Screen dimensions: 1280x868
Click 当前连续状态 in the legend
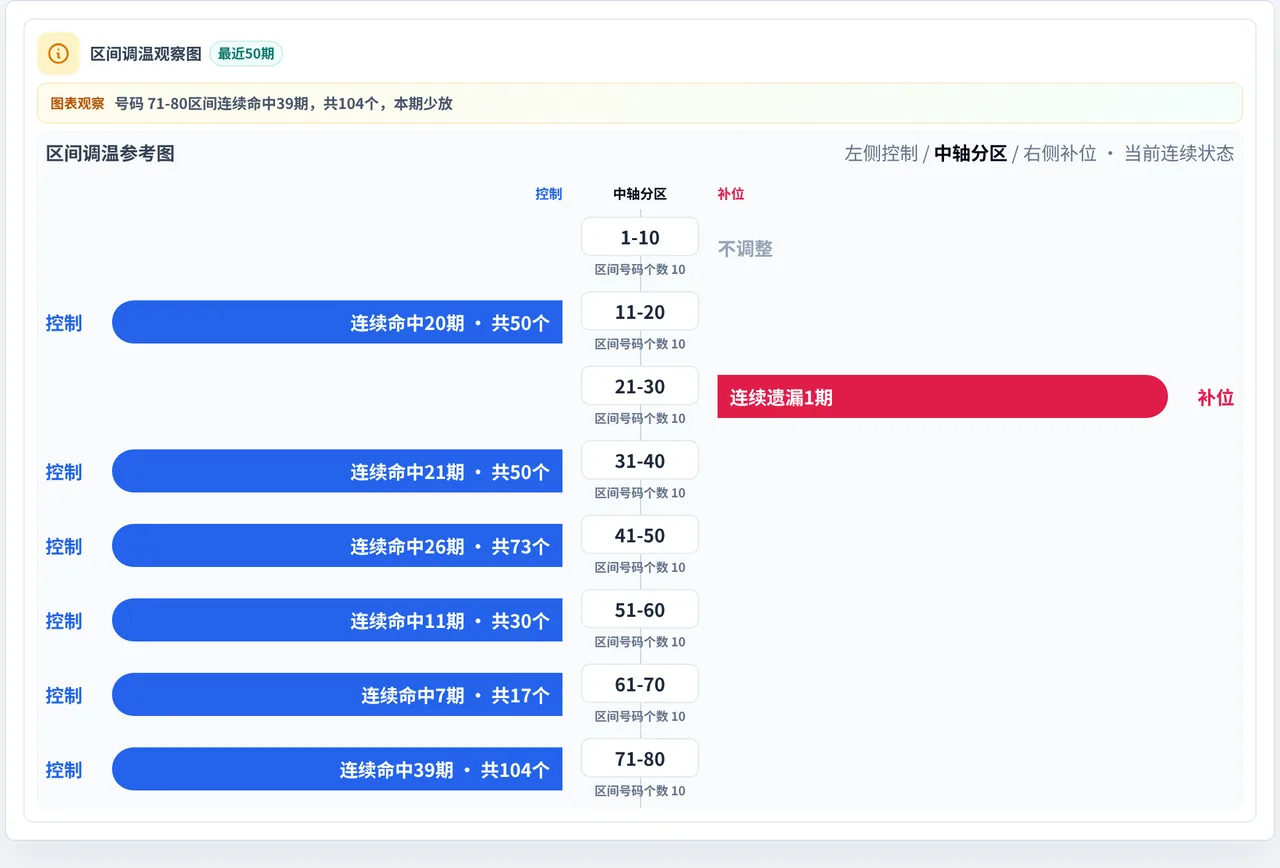(1179, 153)
